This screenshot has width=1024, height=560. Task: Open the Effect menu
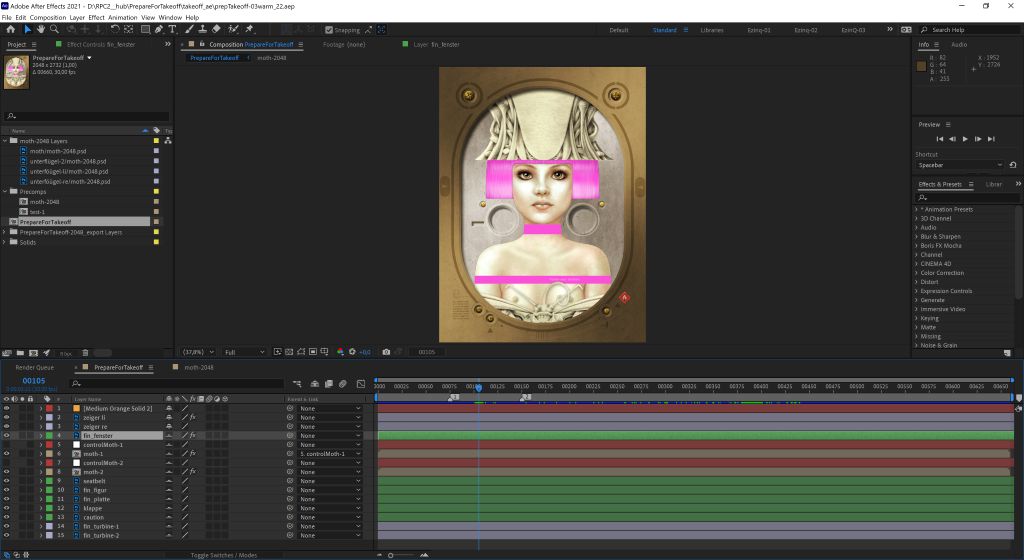[96, 18]
